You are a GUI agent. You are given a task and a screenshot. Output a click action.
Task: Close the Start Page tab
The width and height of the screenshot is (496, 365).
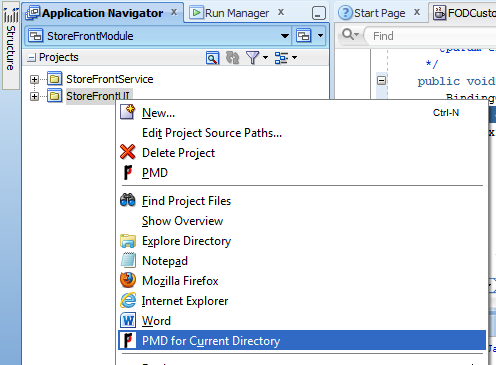417,12
